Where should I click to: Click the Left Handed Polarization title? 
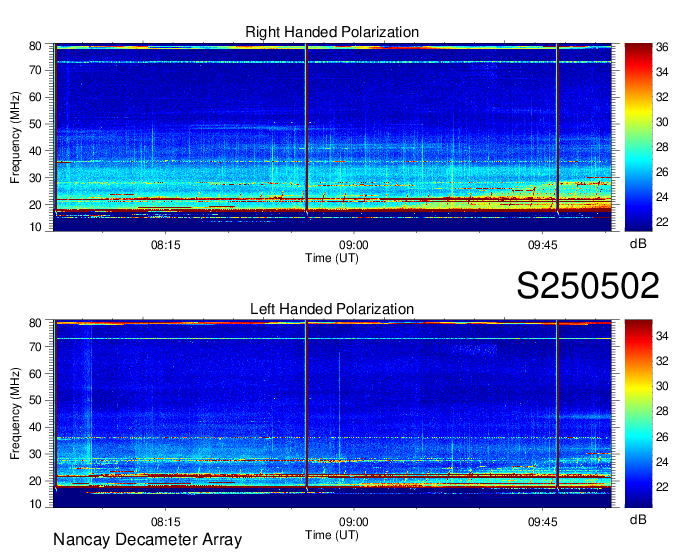click(332, 309)
